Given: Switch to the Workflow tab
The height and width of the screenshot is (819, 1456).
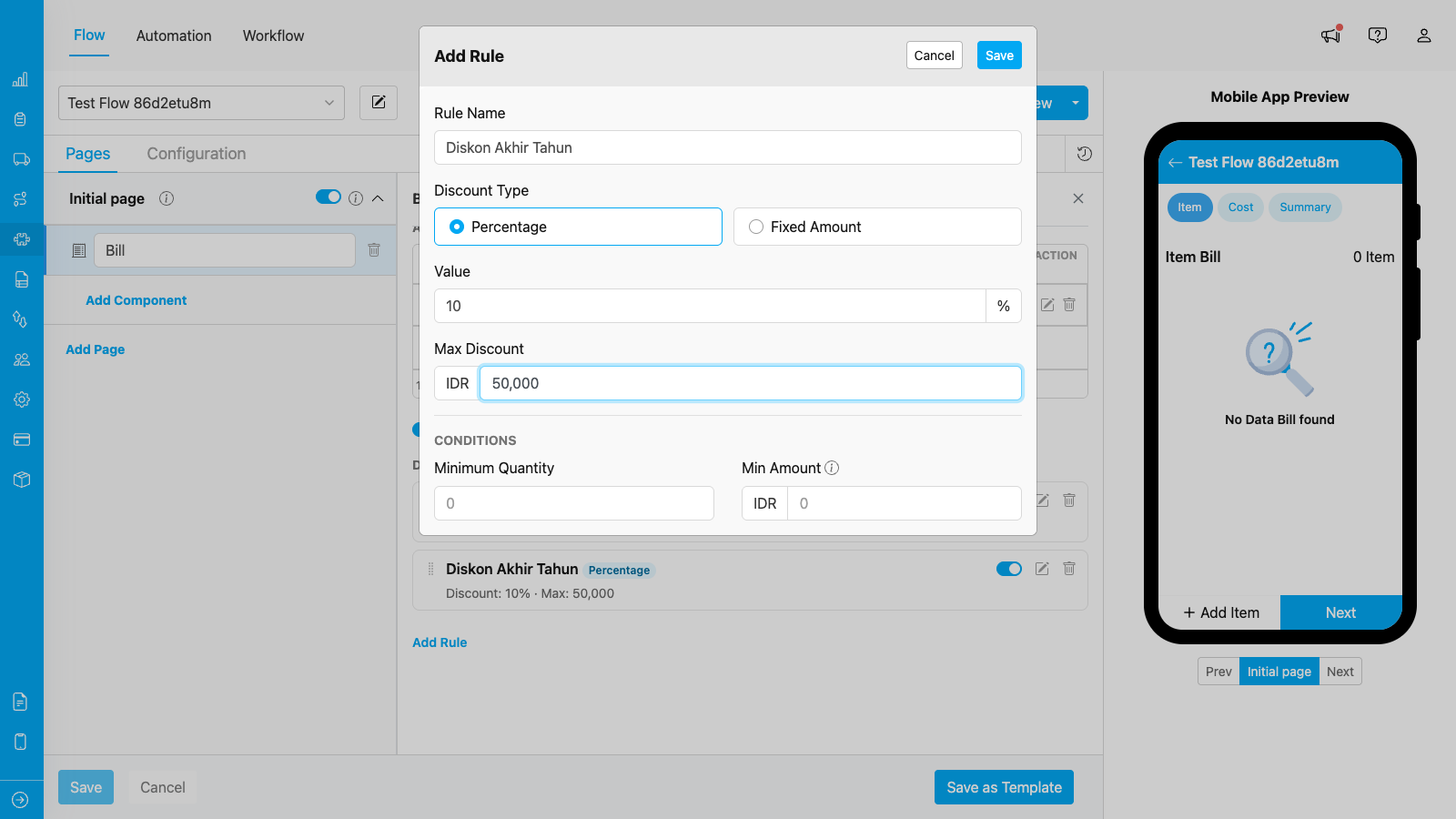Looking at the screenshot, I should point(273,35).
